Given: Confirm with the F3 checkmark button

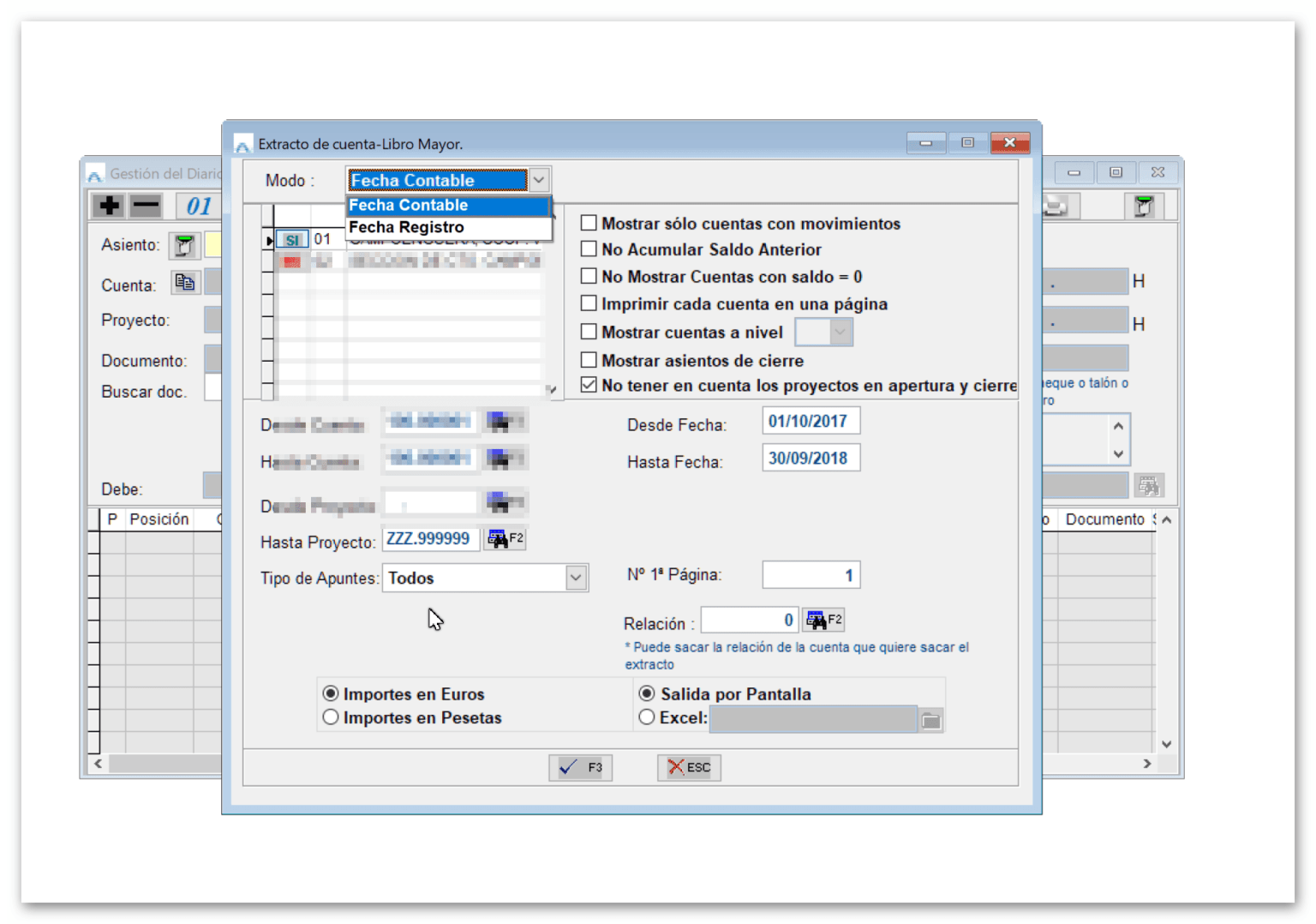Looking at the screenshot, I should [580, 768].
